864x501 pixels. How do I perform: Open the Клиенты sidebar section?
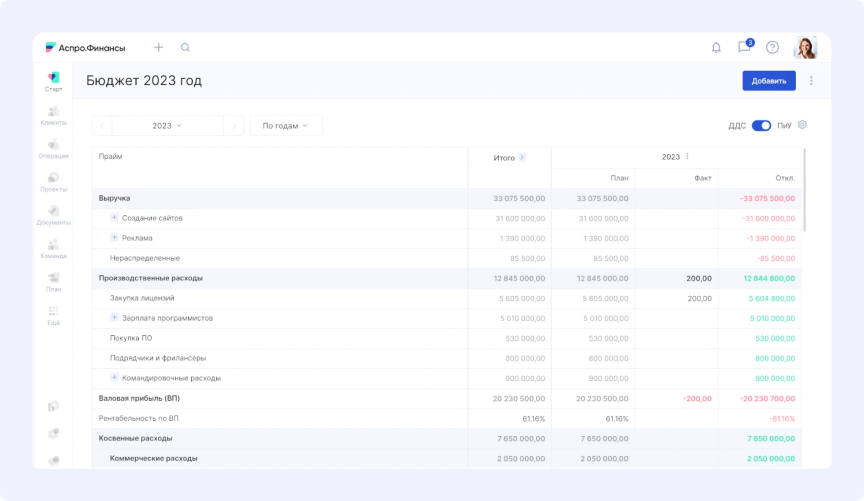coord(53,115)
